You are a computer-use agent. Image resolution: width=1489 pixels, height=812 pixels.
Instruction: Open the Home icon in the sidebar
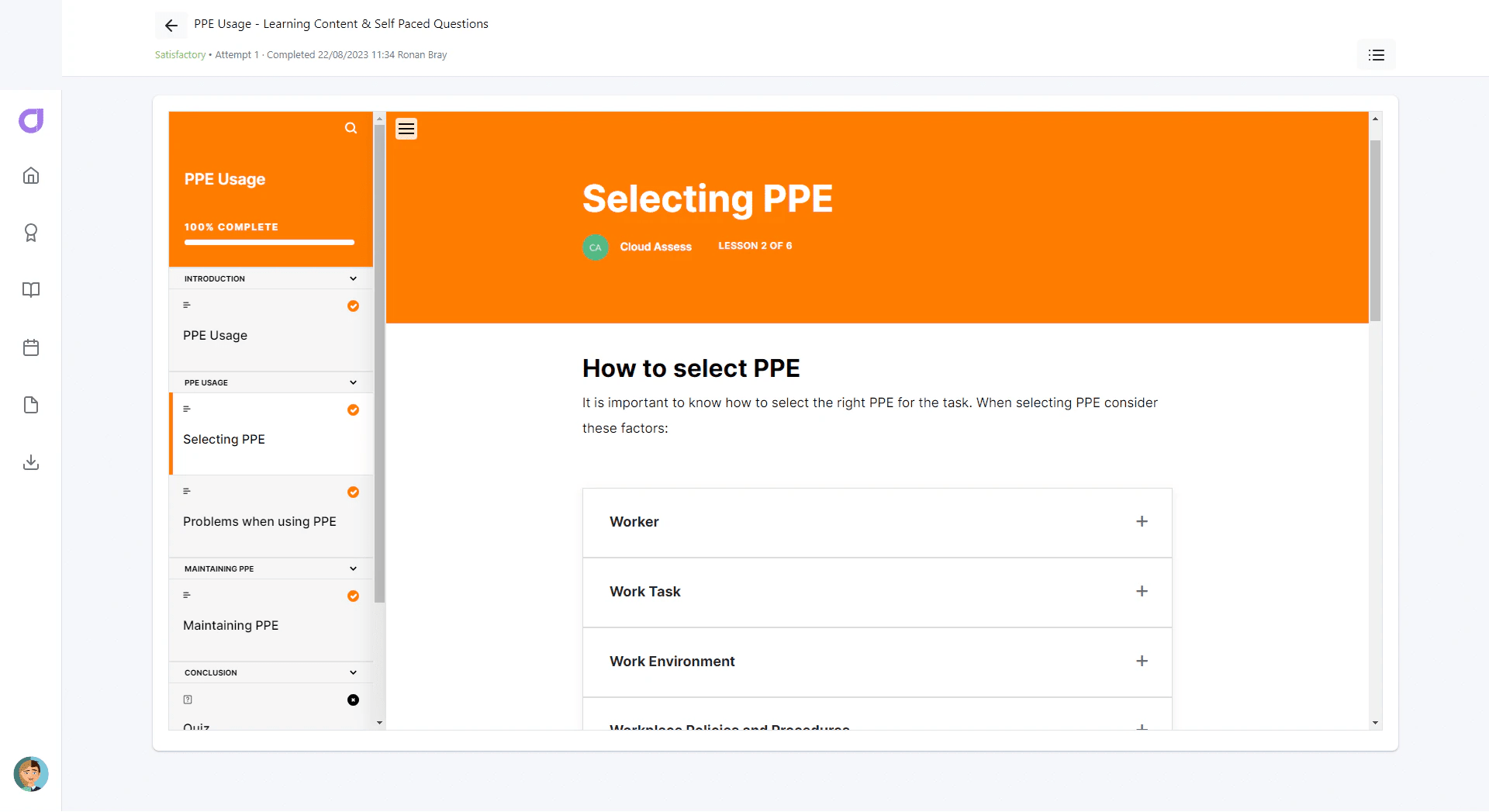click(31, 175)
